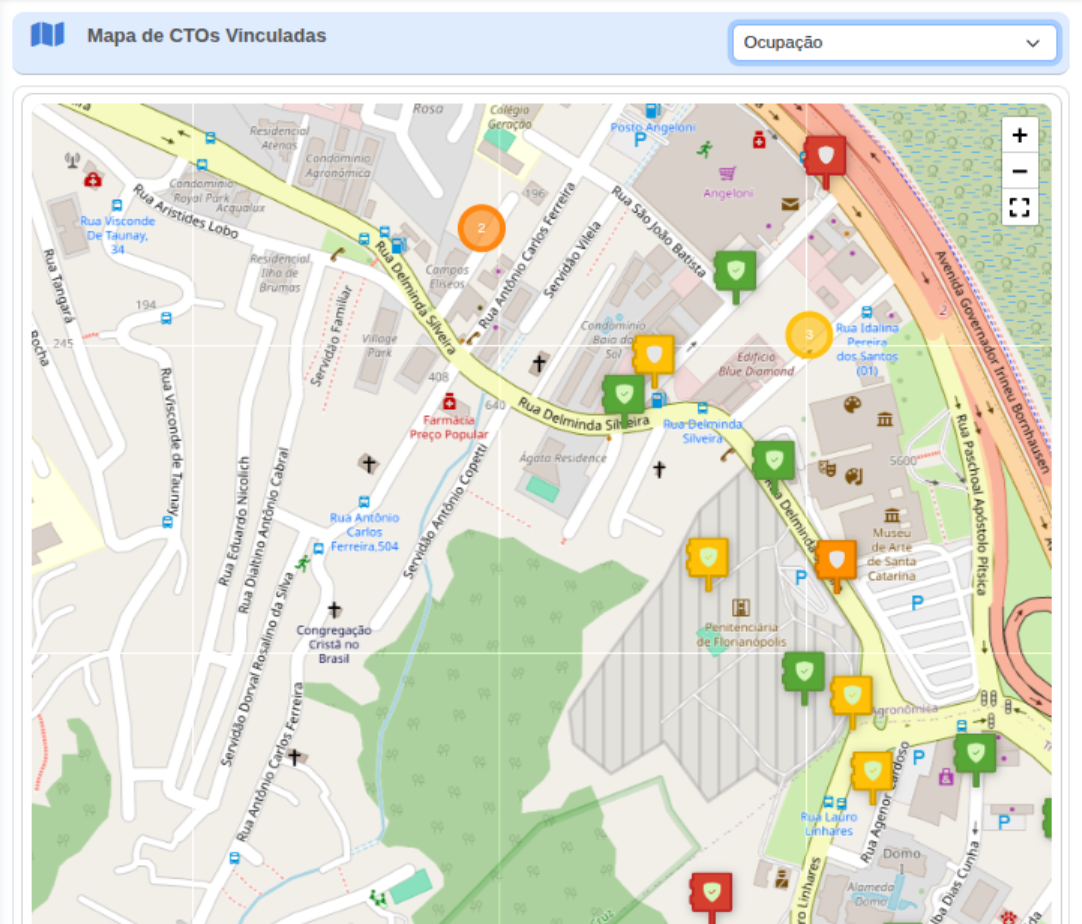Click green CTO marker on Rua São João Batista
The height and width of the screenshot is (924, 1082).
tap(735, 271)
